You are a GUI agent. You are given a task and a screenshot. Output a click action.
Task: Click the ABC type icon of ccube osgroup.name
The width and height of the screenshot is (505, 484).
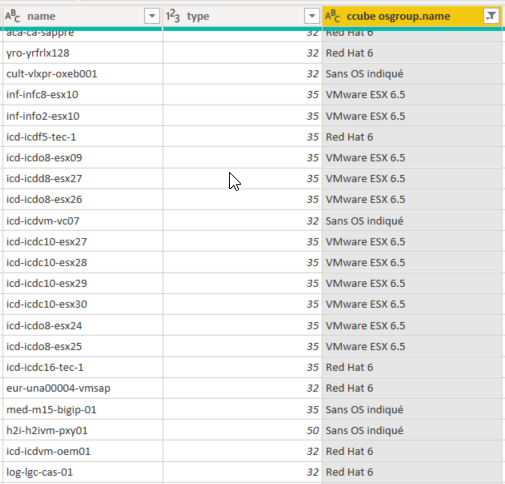333,16
